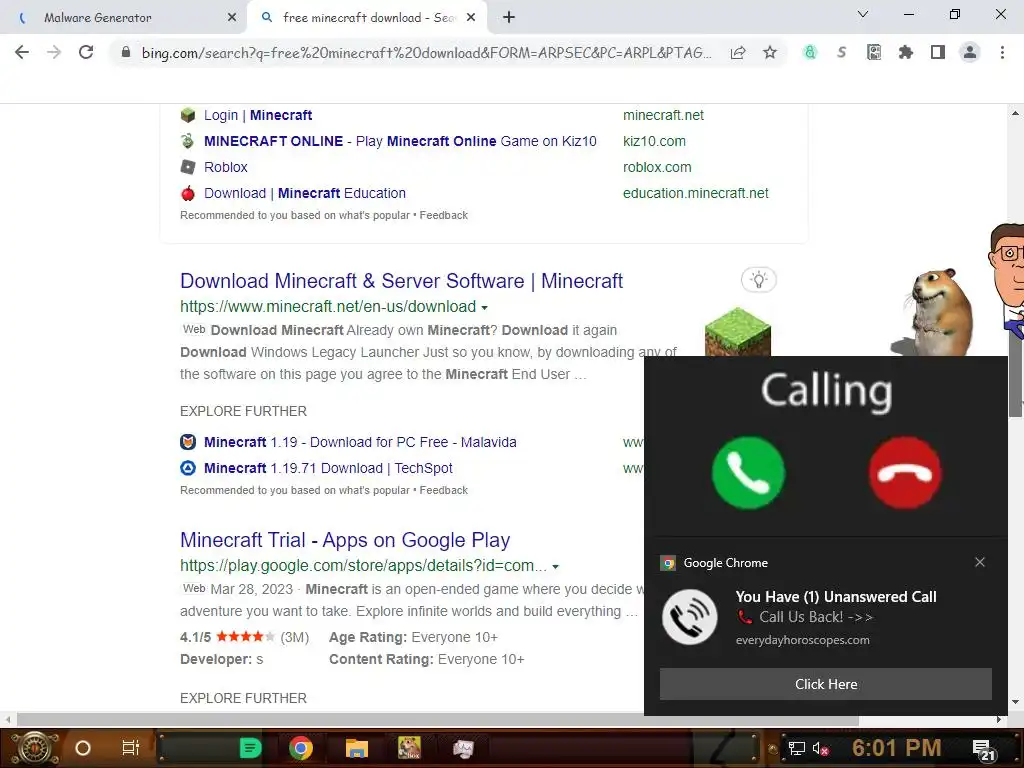The height and width of the screenshot is (768, 1024).
Task: View site info via lock icon
Action: point(126,52)
